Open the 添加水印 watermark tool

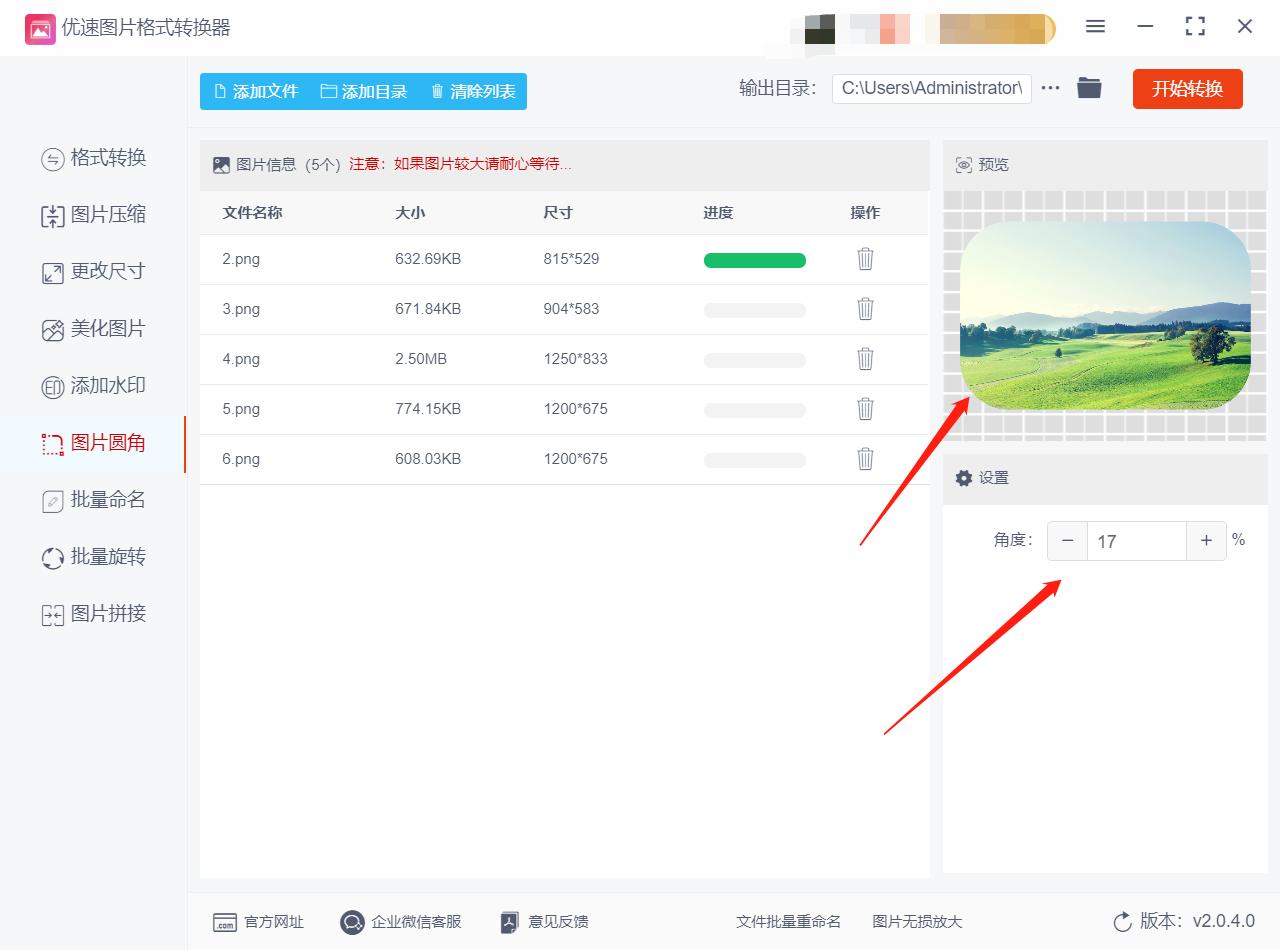pyautogui.click(x=95, y=385)
